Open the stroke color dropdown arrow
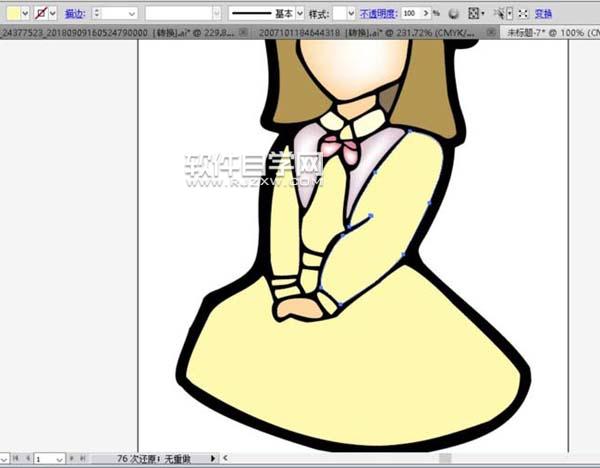The width and height of the screenshot is (600, 468). tap(53, 14)
